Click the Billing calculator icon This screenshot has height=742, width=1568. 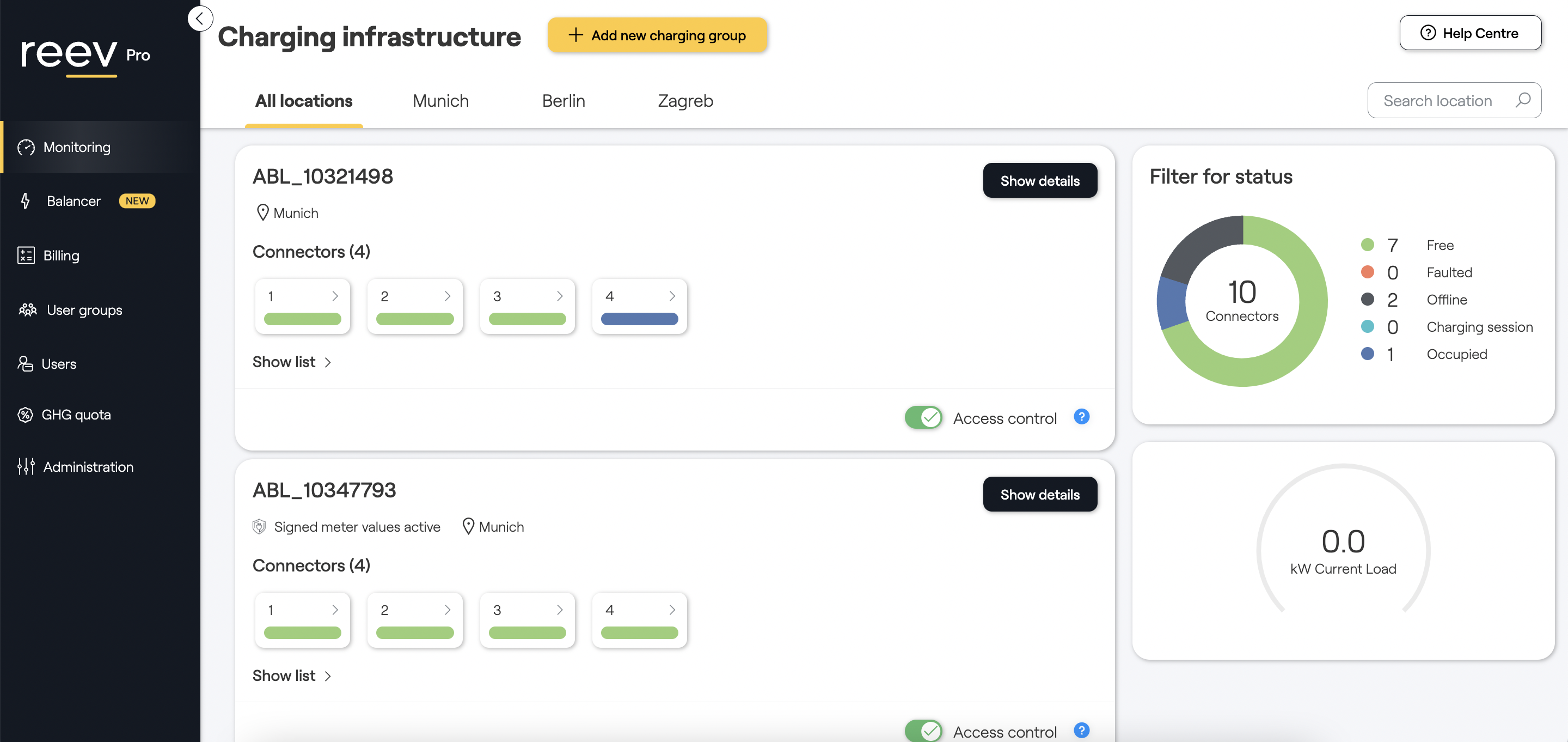pos(26,256)
